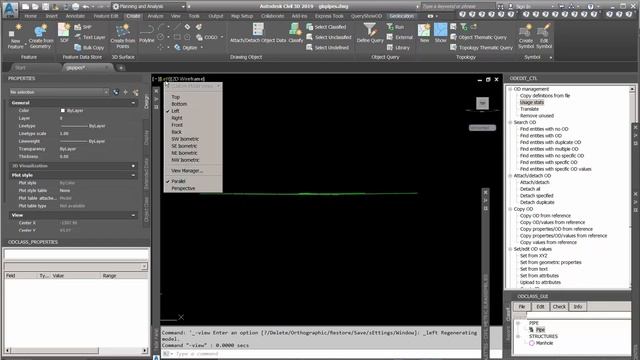640x360 pixels.
Task: Add a new drawing tab with plus
Action: click(121, 68)
